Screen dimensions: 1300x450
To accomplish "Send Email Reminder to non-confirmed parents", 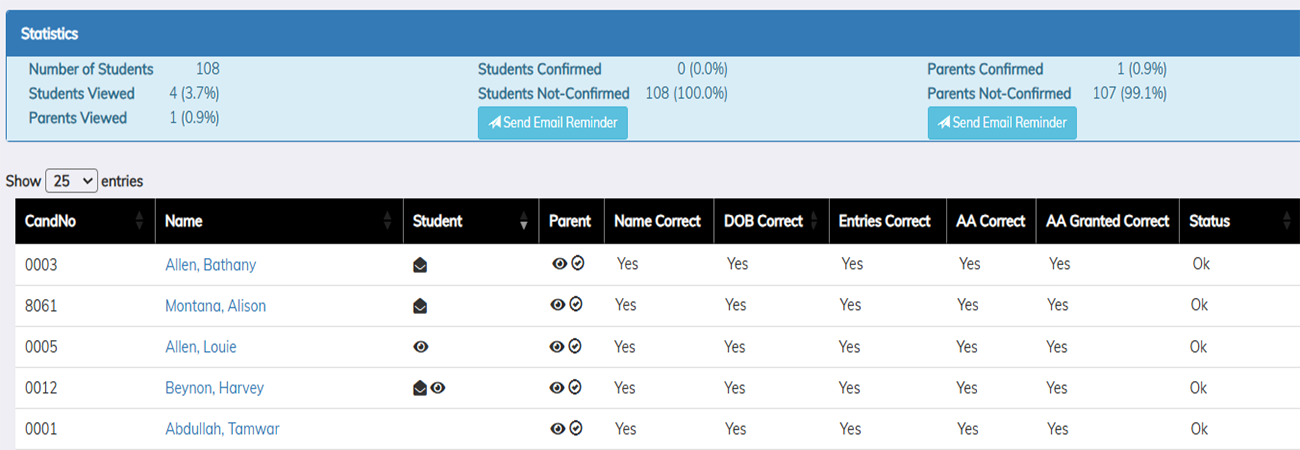I will (1002, 123).
